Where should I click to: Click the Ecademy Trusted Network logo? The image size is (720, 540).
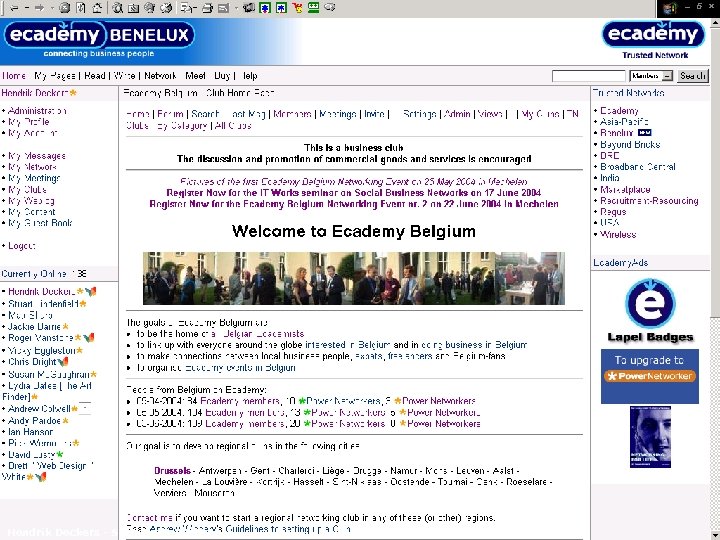click(x=653, y=40)
